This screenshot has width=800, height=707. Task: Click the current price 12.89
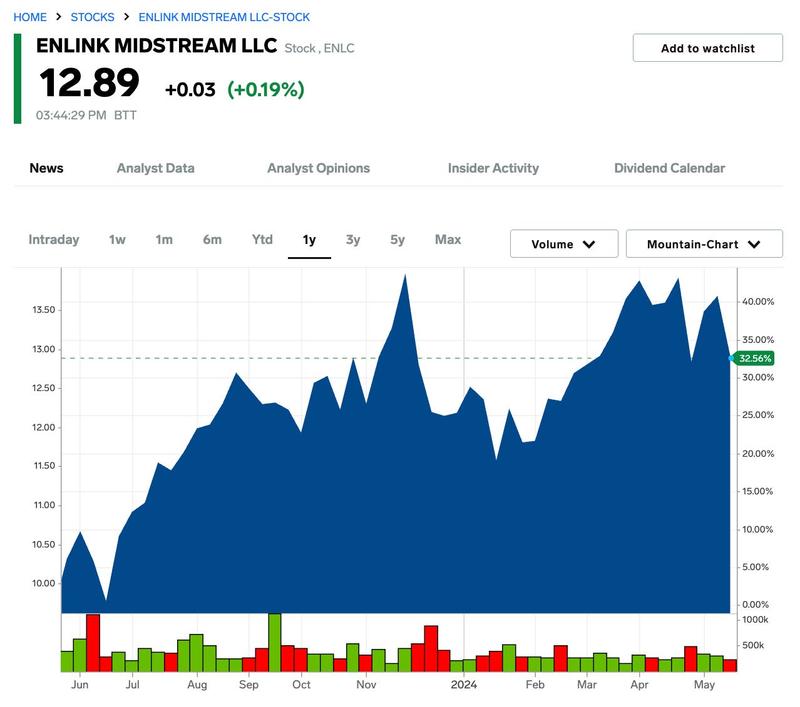(x=89, y=83)
